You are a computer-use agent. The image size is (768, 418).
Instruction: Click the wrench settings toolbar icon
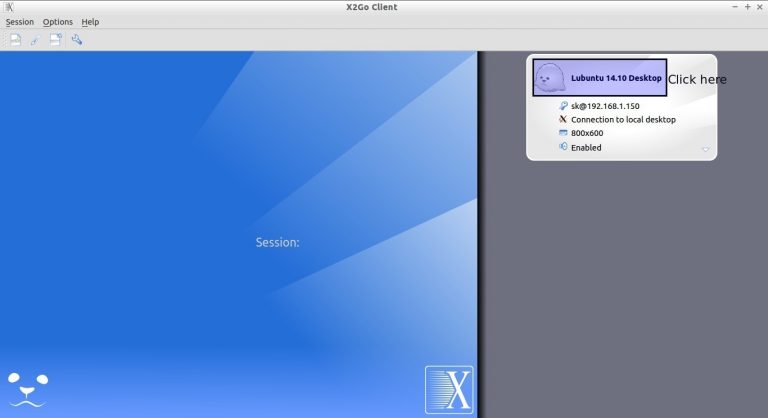[76, 40]
